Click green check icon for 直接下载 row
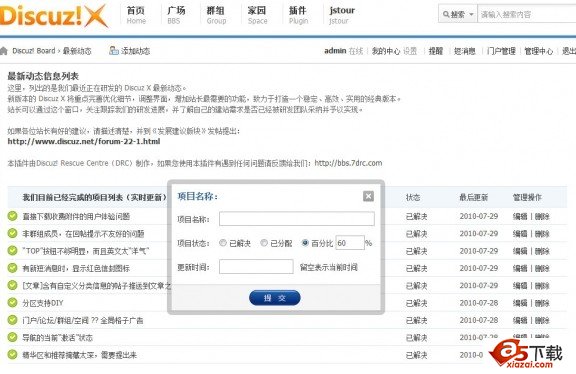 pyautogui.click(x=12, y=216)
